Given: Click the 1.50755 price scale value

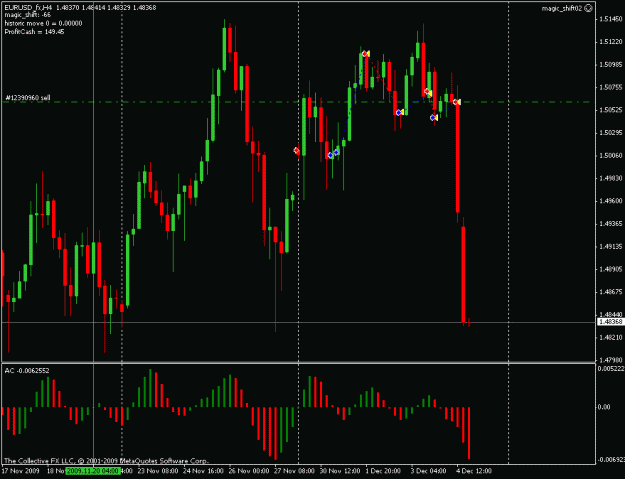Looking at the screenshot, I should (x=611, y=87).
